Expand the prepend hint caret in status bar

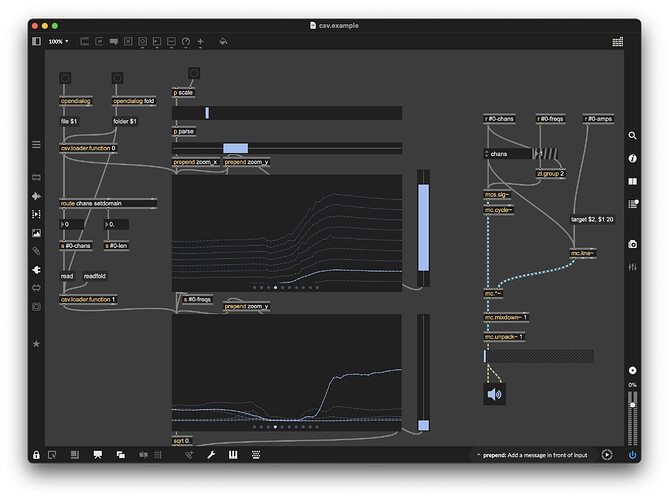point(478,455)
